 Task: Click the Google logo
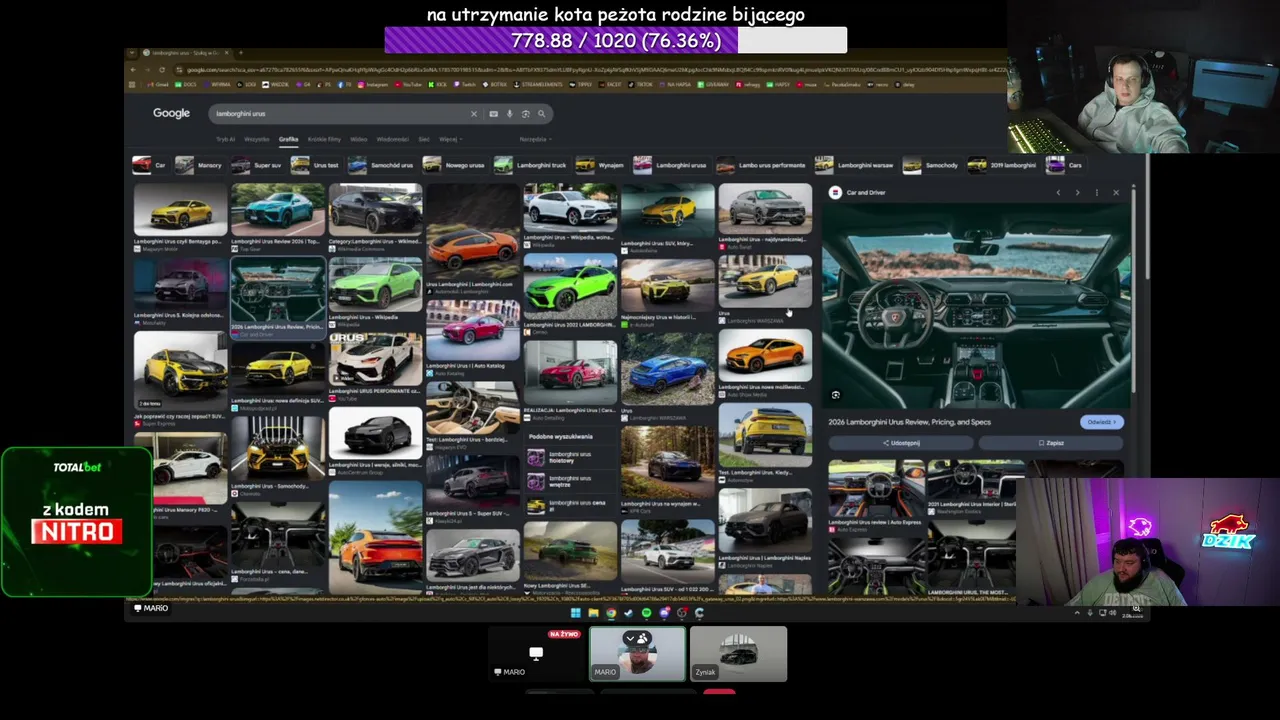point(171,113)
